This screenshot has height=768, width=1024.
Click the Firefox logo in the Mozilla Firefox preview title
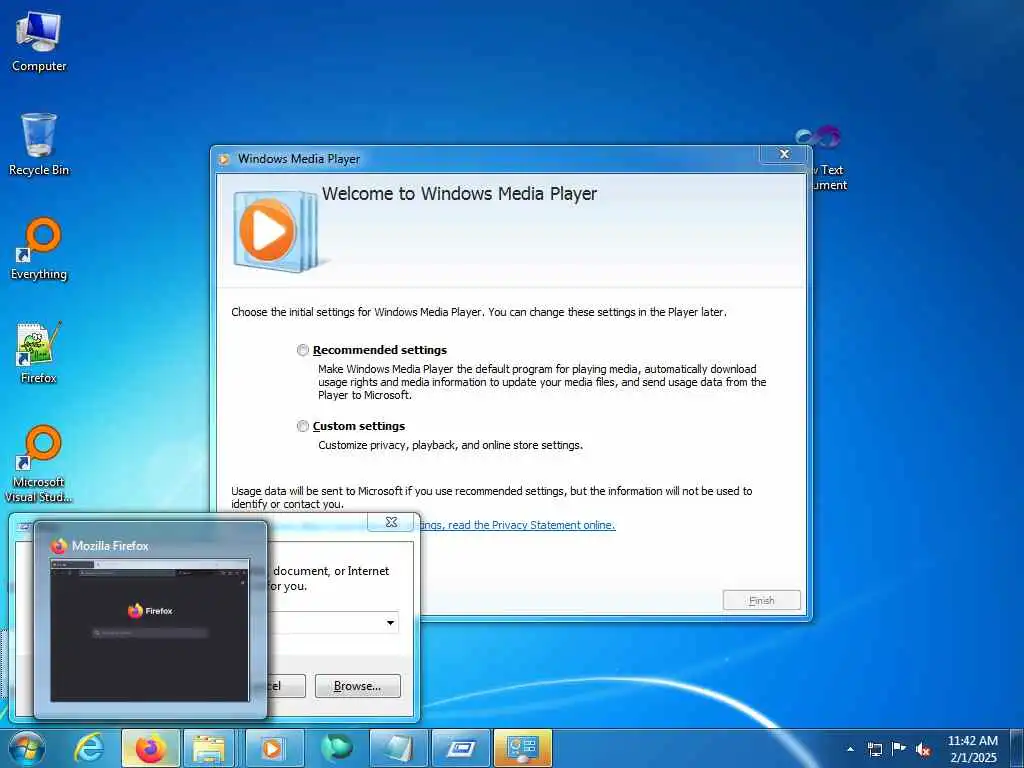(x=59, y=546)
